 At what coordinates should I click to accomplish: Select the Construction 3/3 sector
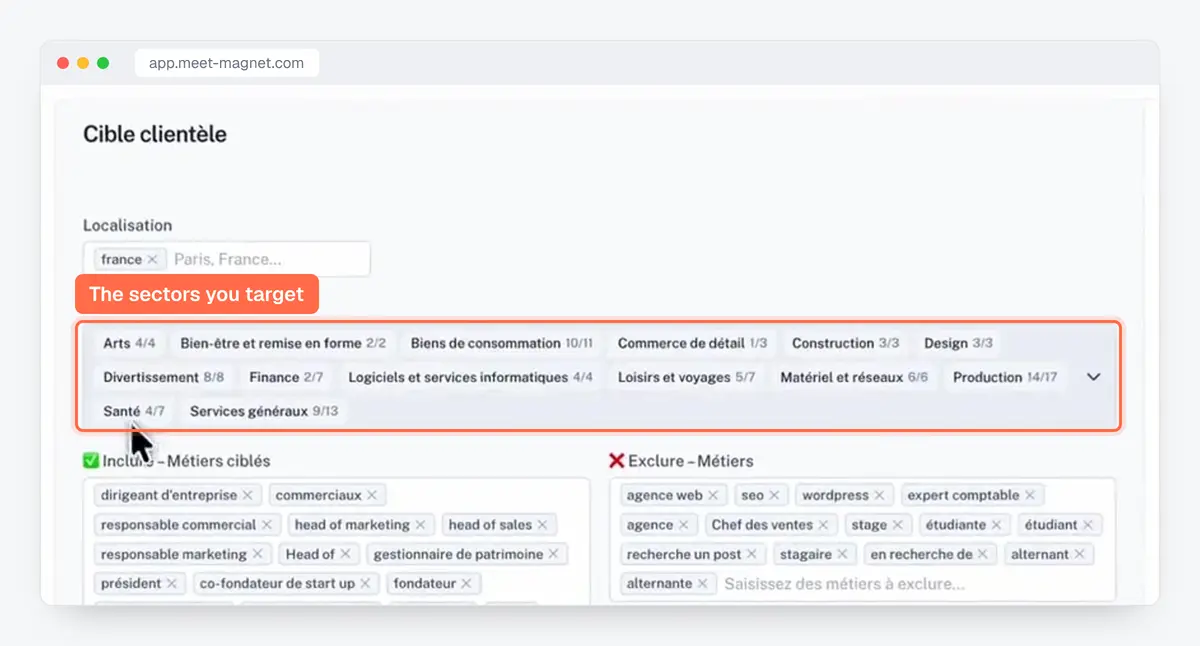tap(845, 343)
